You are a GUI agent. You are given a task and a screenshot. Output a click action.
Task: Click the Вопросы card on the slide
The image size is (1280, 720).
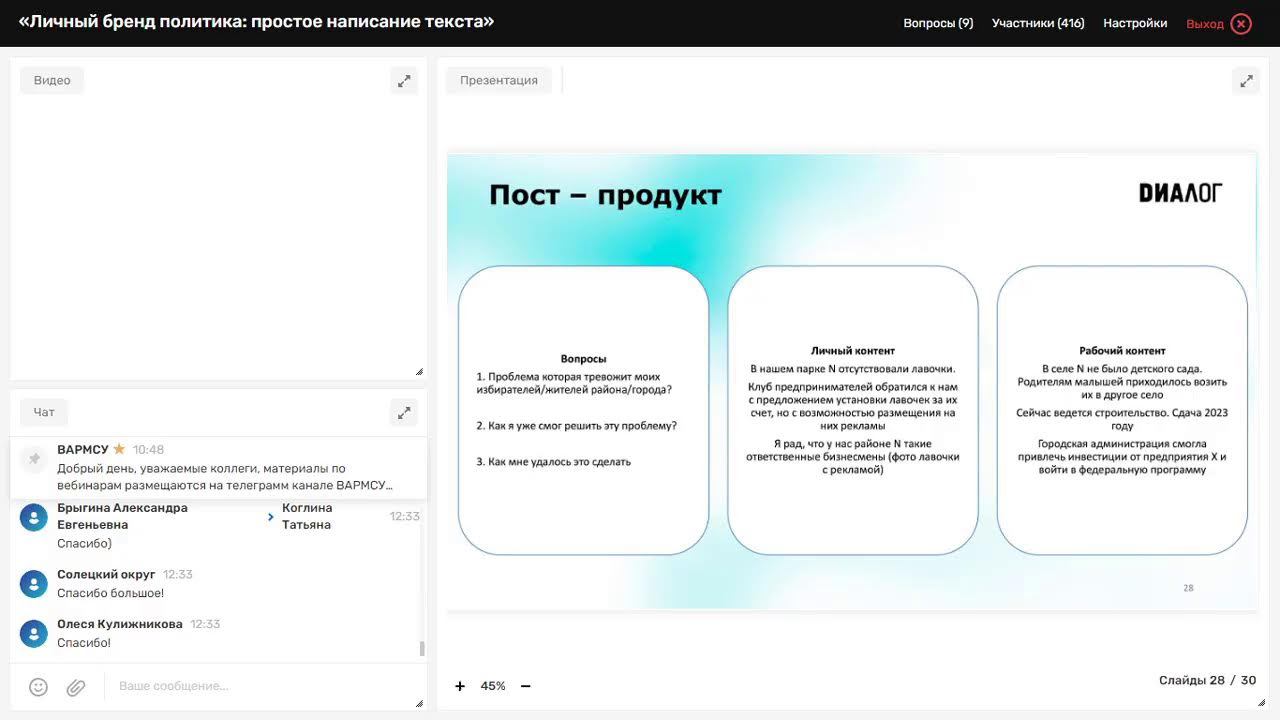[x=584, y=410]
